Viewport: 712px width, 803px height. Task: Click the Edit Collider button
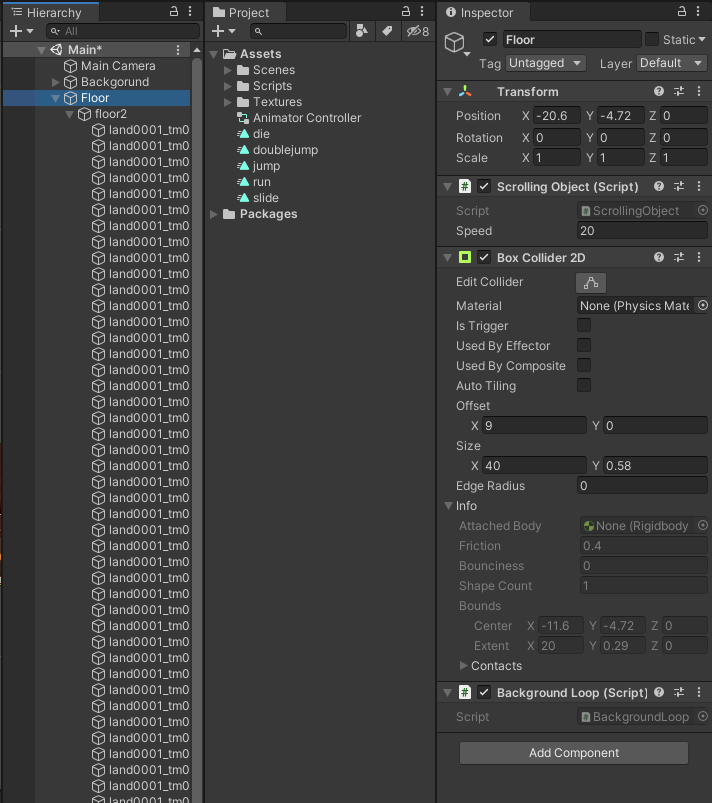591,282
